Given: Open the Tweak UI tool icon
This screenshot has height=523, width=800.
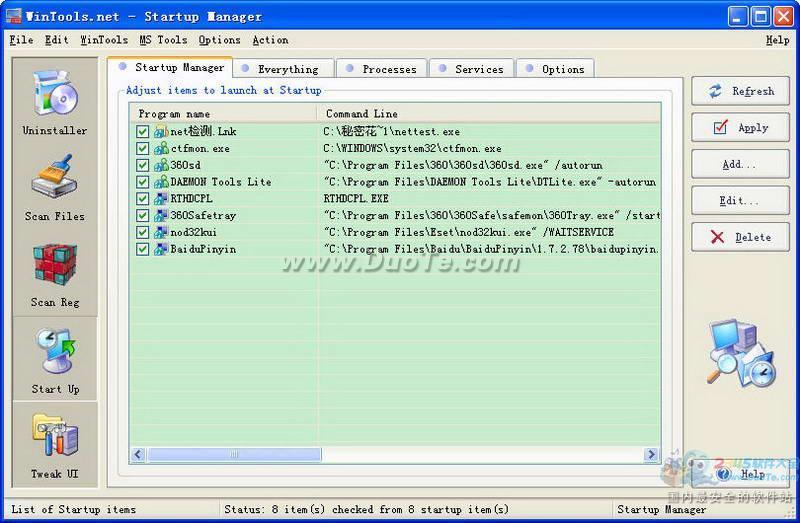Looking at the screenshot, I should (55, 436).
